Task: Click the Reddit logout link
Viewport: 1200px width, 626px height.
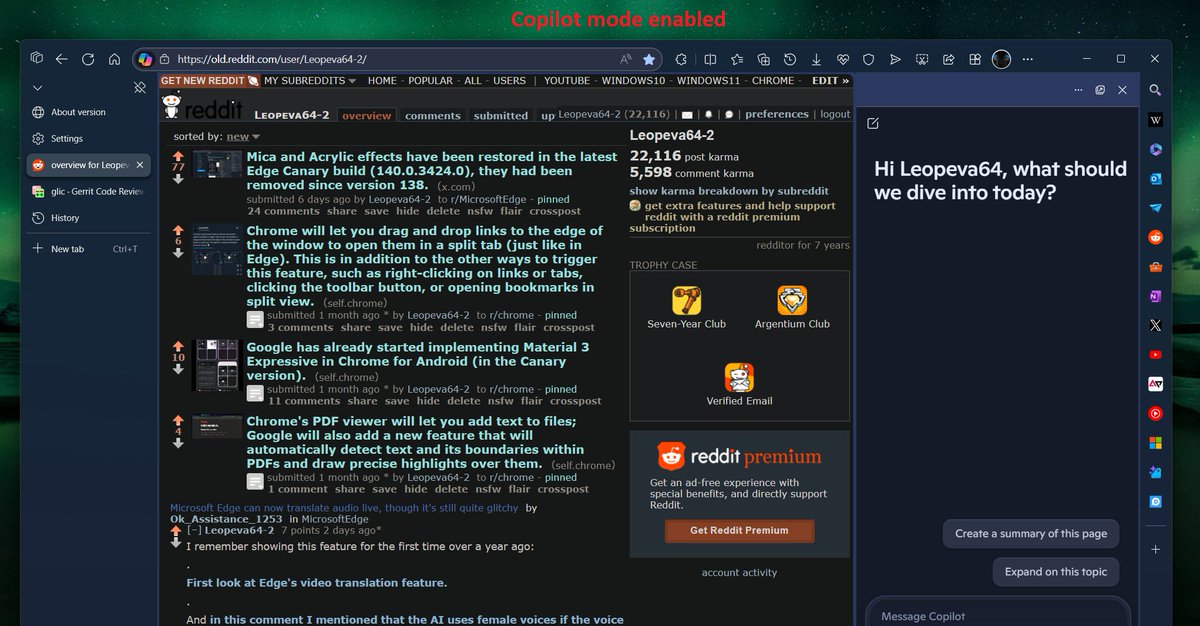Action: pos(835,114)
